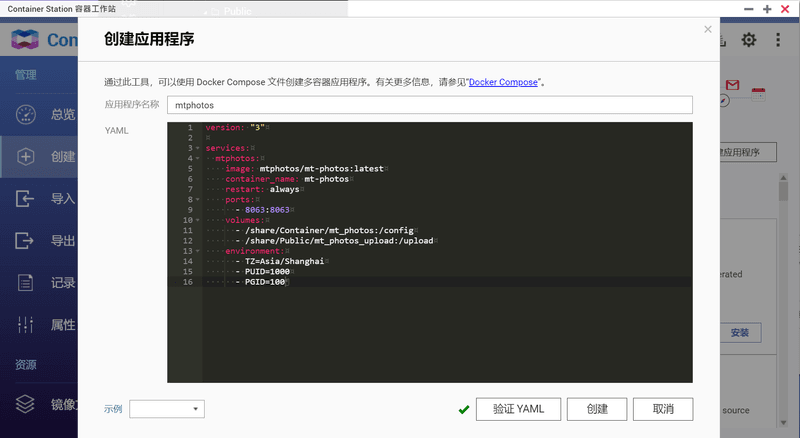Screen dimensions: 800x438
Task: Select the 总览 sidebar menu item
Action: point(39,114)
